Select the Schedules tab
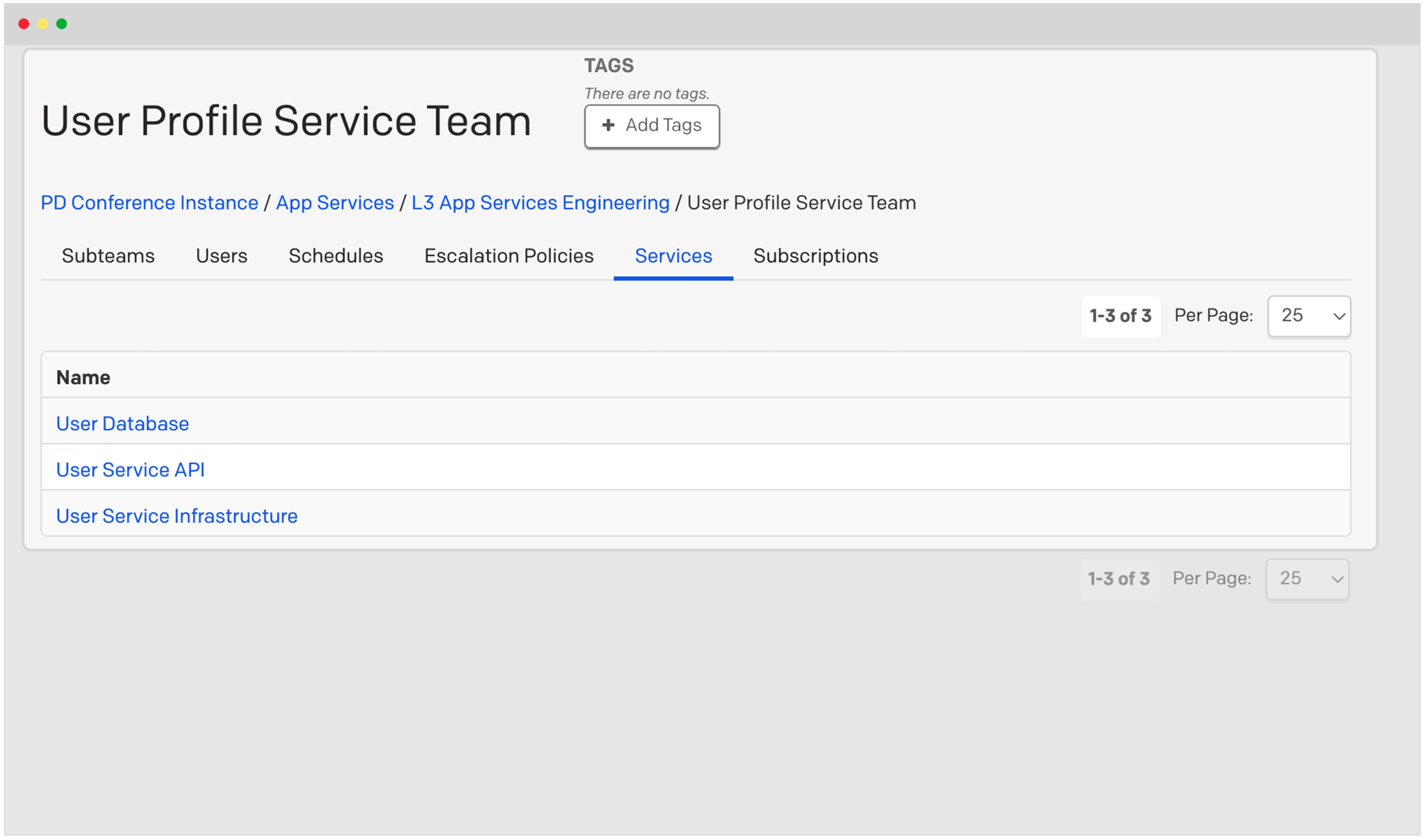 coord(336,255)
